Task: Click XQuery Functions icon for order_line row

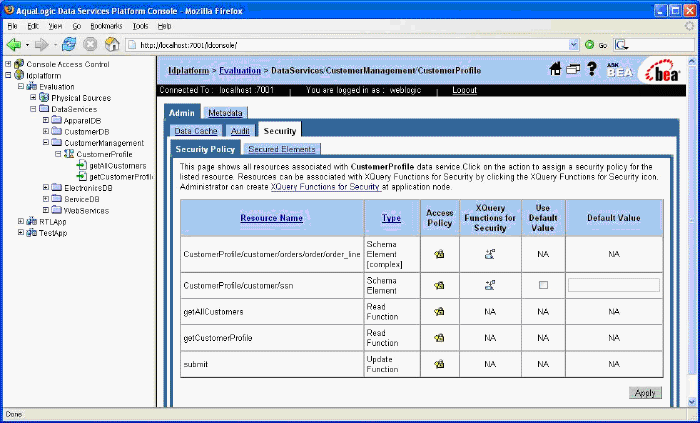Action: 490,254
